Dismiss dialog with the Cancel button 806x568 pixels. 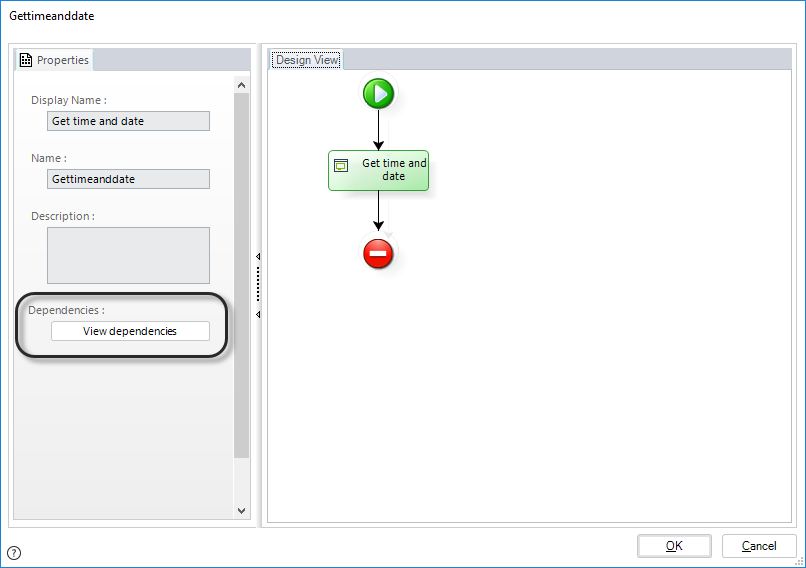click(x=759, y=546)
